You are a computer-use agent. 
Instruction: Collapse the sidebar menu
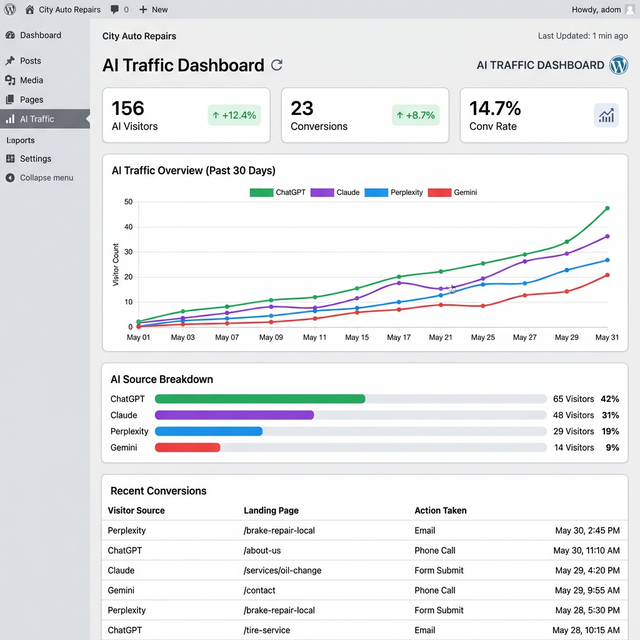pyautogui.click(x=45, y=178)
